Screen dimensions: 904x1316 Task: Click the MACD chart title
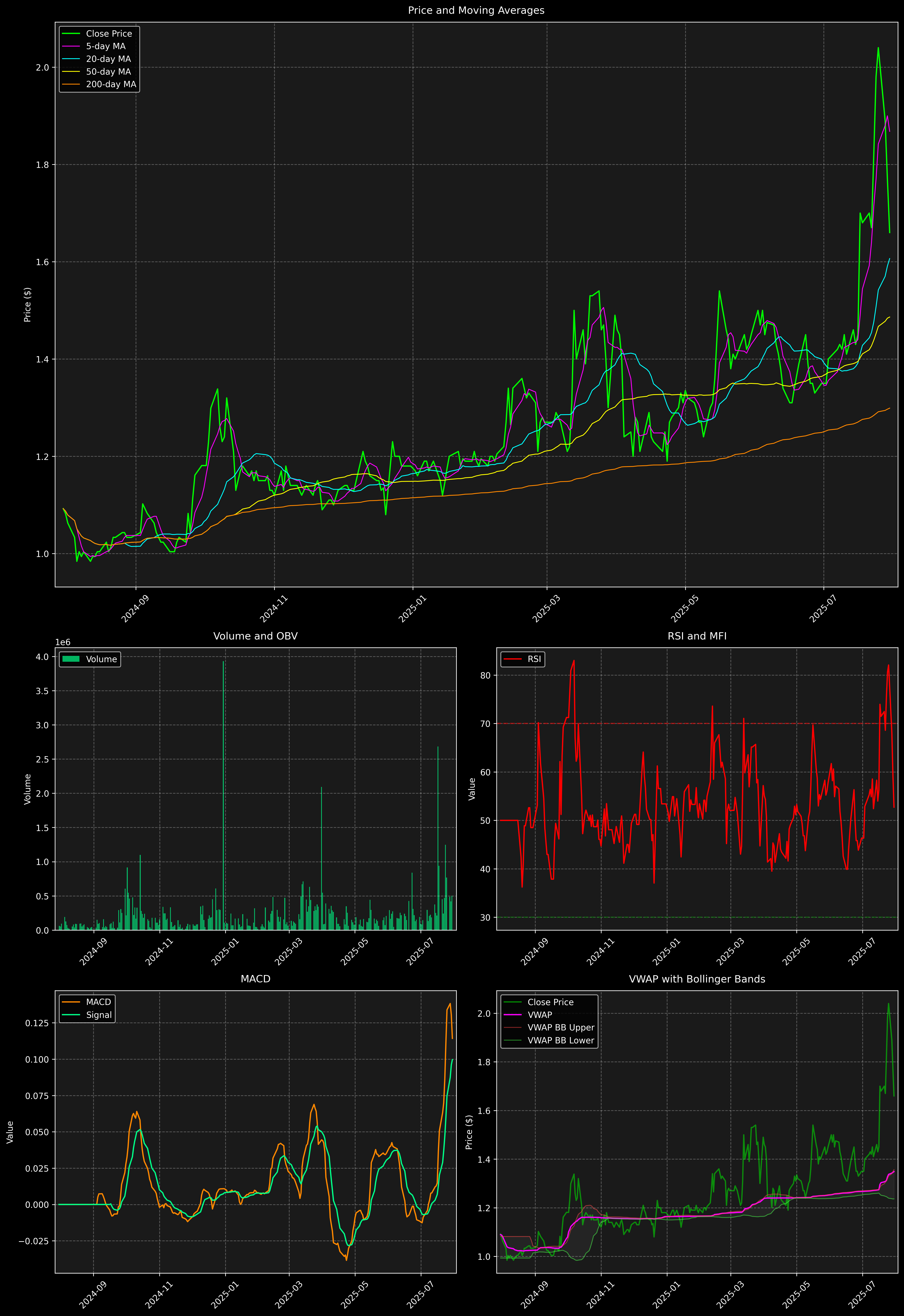(x=255, y=979)
